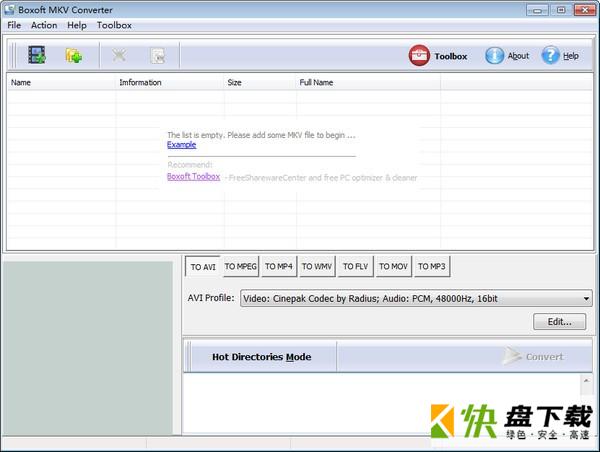The width and height of the screenshot is (600, 452).
Task: Click the log panel scroll up arrow
Action: (x=586, y=381)
